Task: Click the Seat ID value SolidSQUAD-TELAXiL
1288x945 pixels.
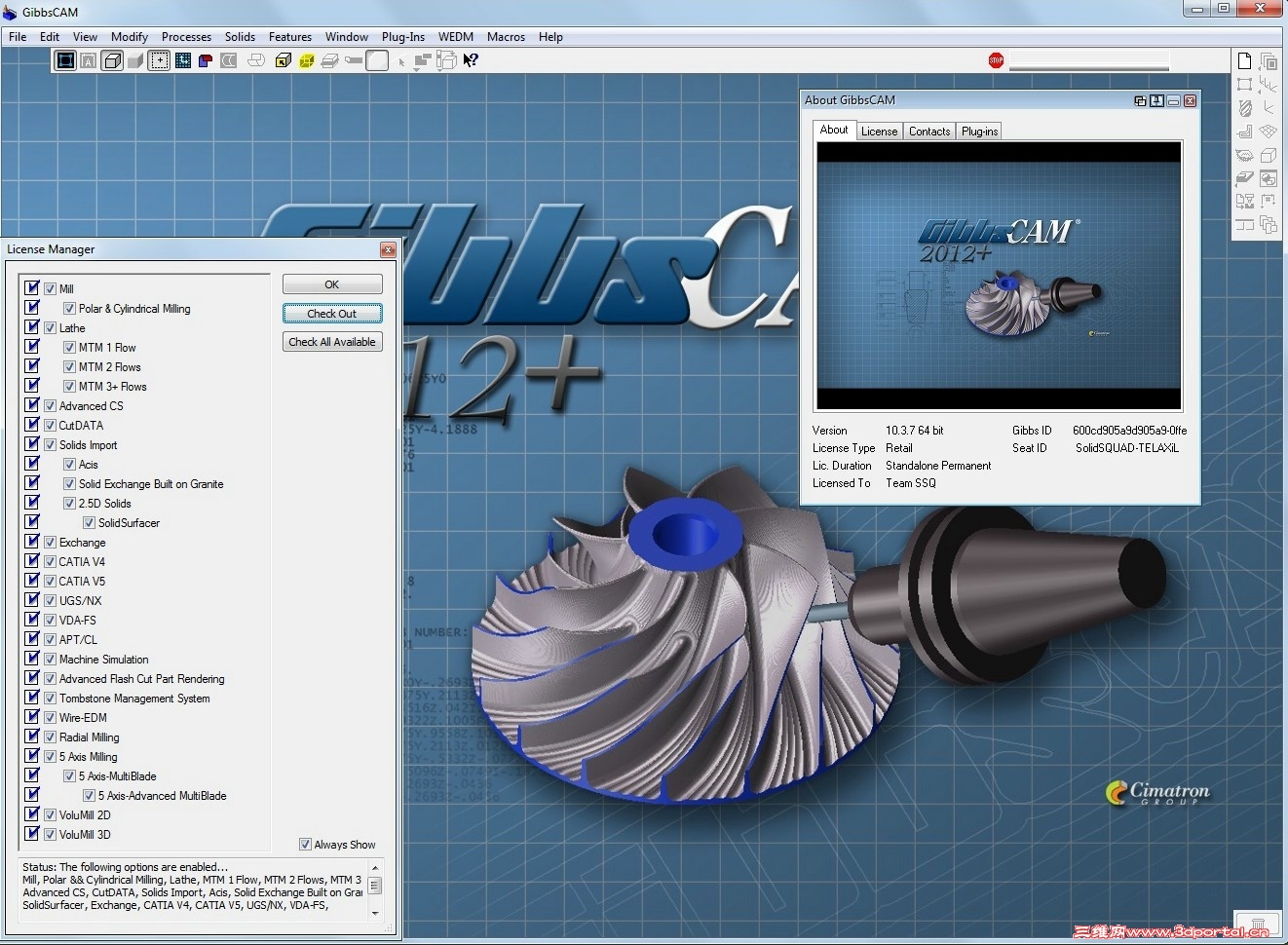Action: pos(1127,448)
